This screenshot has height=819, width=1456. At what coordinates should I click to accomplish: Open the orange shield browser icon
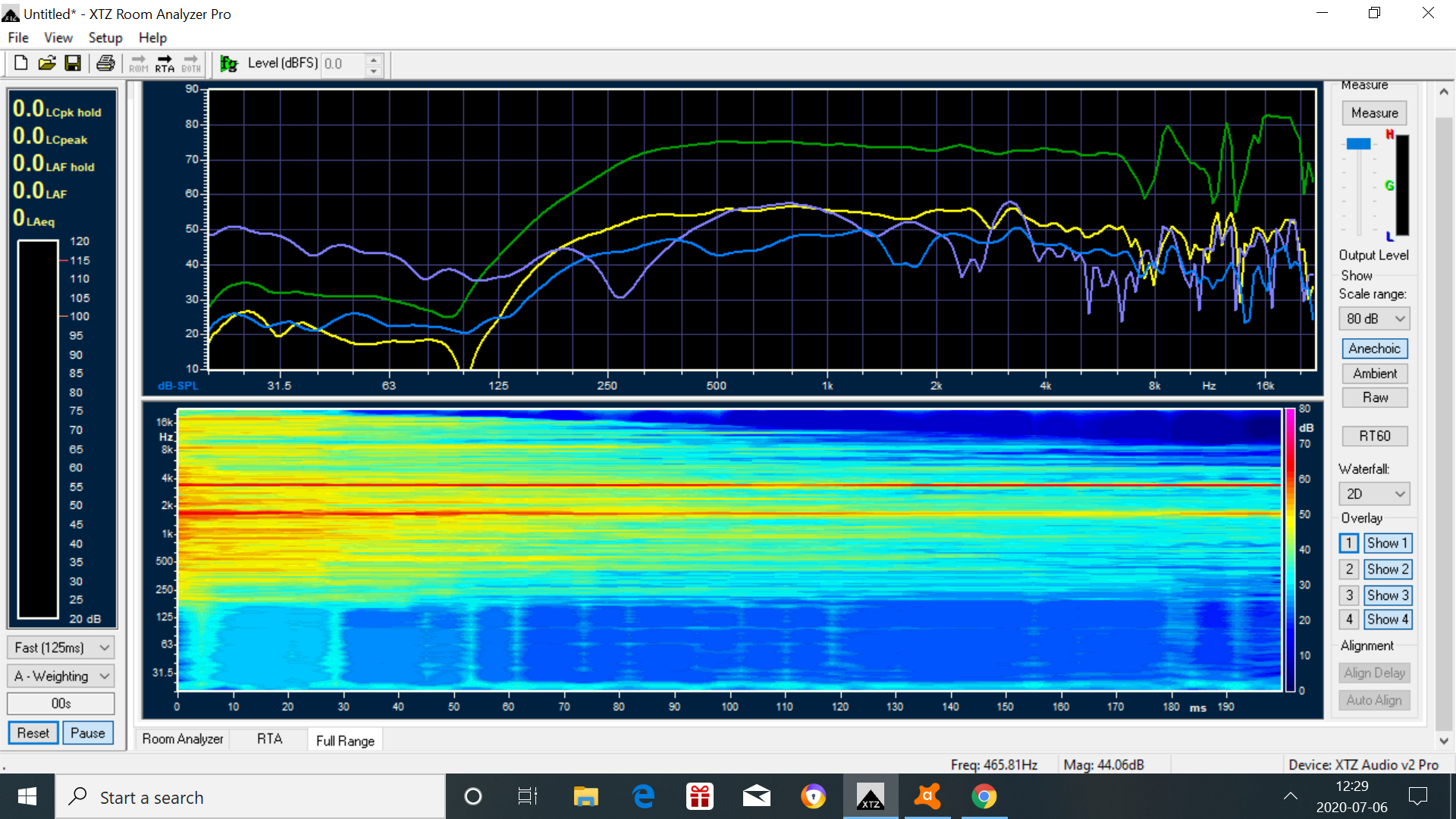[x=814, y=796]
